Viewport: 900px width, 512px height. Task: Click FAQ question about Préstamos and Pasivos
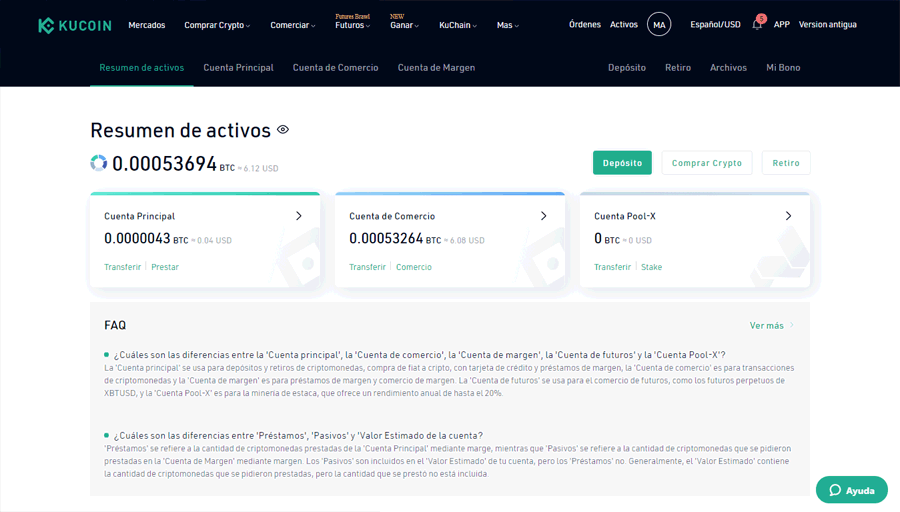pos(298,436)
